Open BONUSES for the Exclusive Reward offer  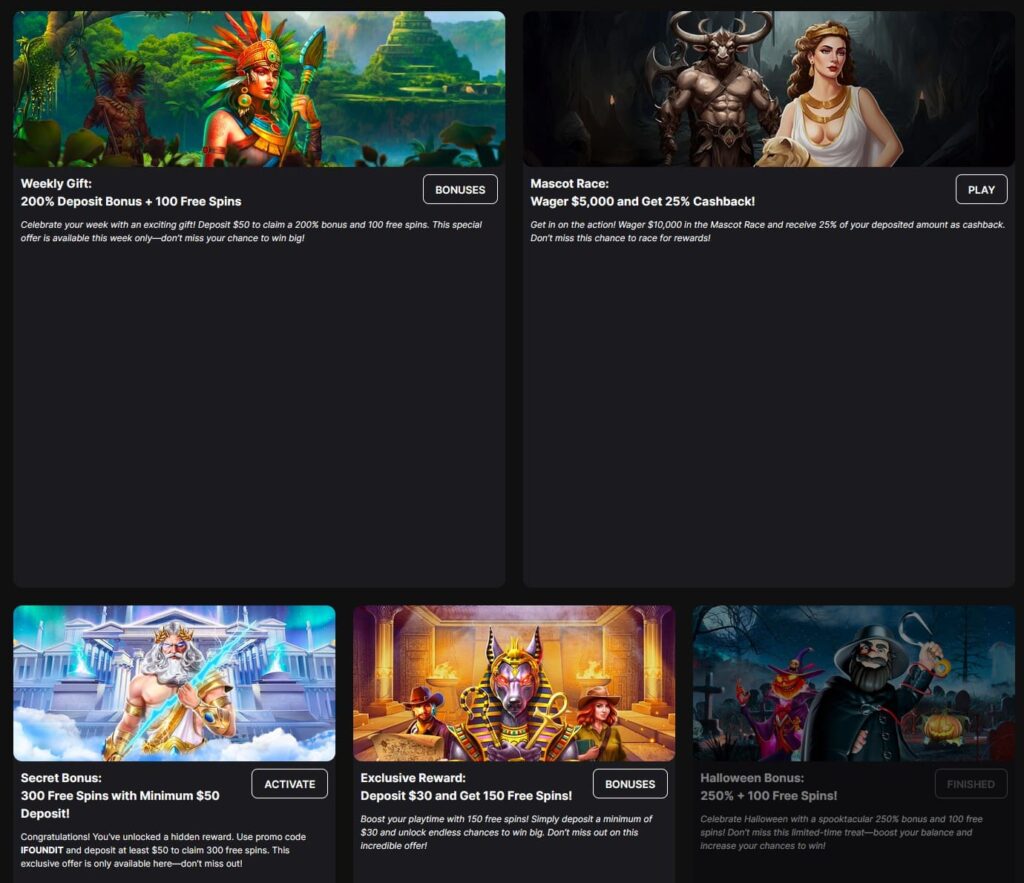(630, 784)
